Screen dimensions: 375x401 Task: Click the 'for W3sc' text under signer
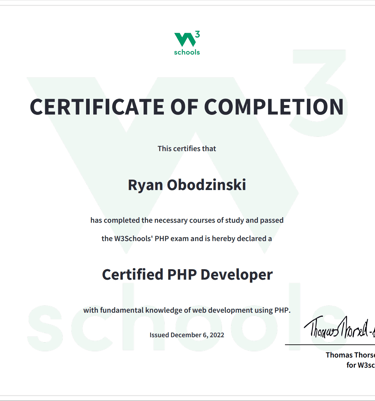(361, 365)
